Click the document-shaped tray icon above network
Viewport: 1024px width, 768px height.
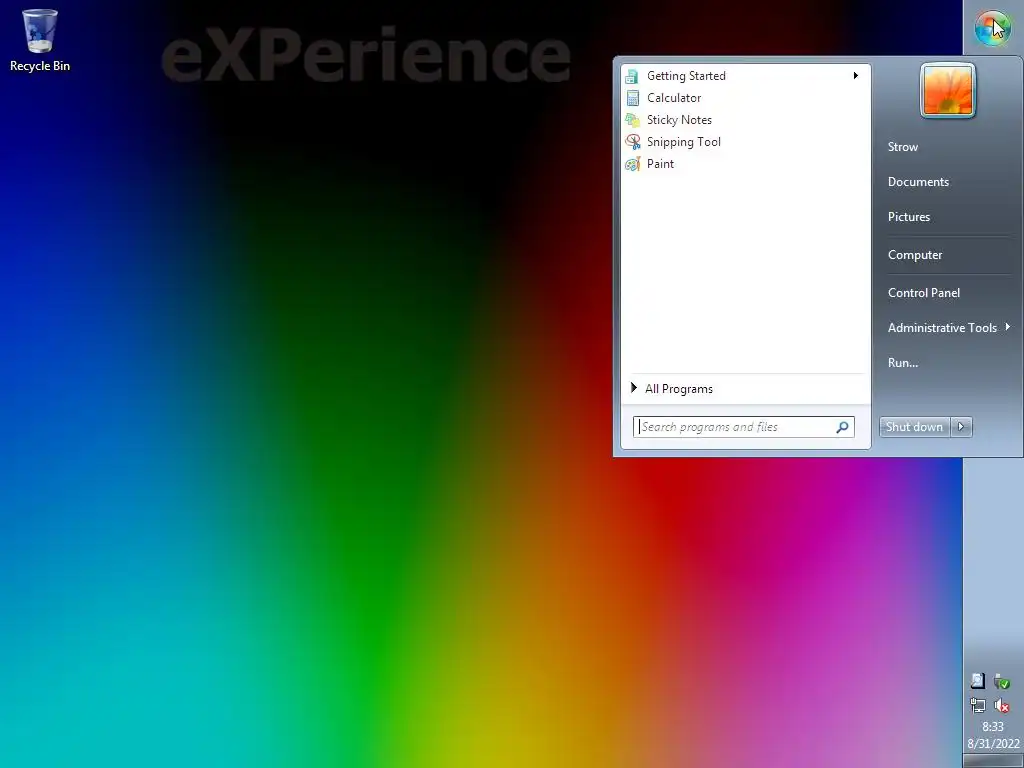coord(978,681)
